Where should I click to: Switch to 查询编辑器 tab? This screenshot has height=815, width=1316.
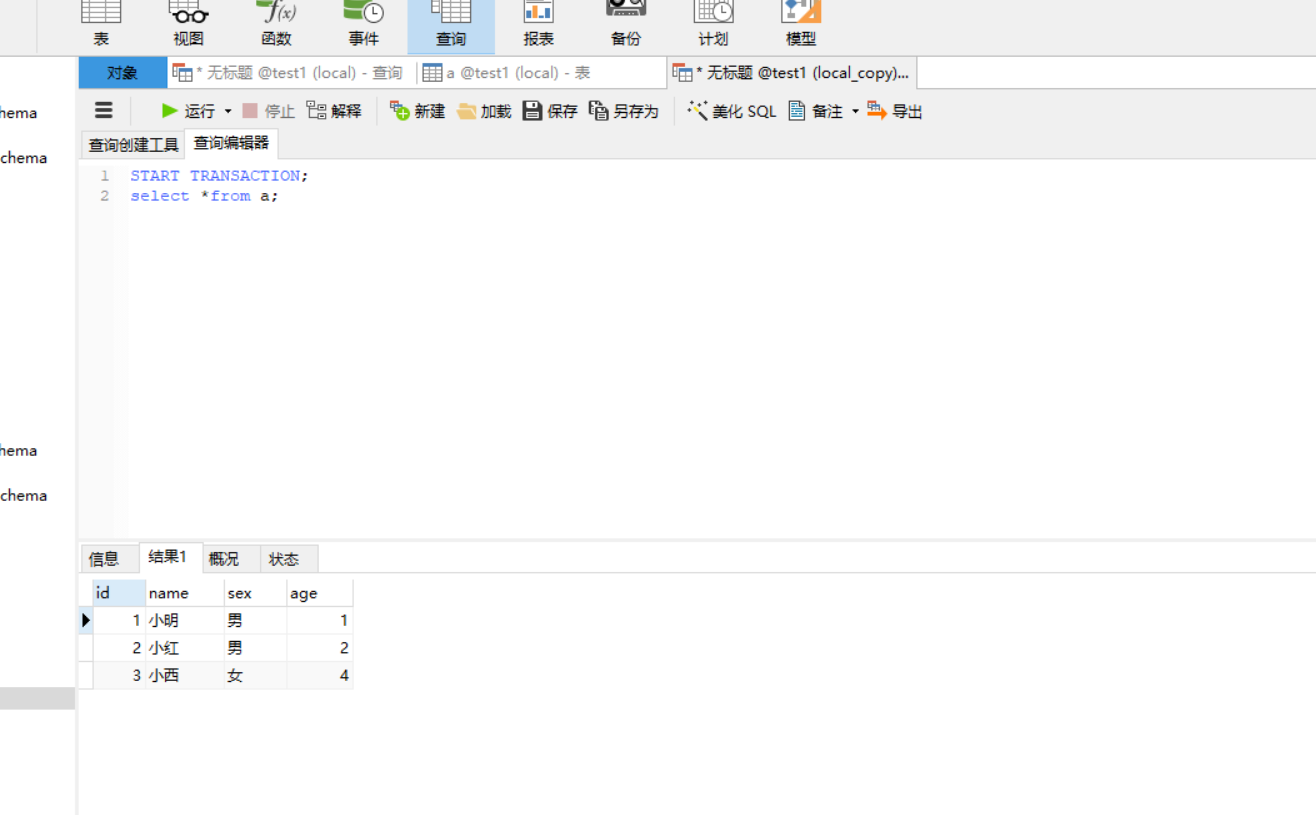[x=231, y=143]
